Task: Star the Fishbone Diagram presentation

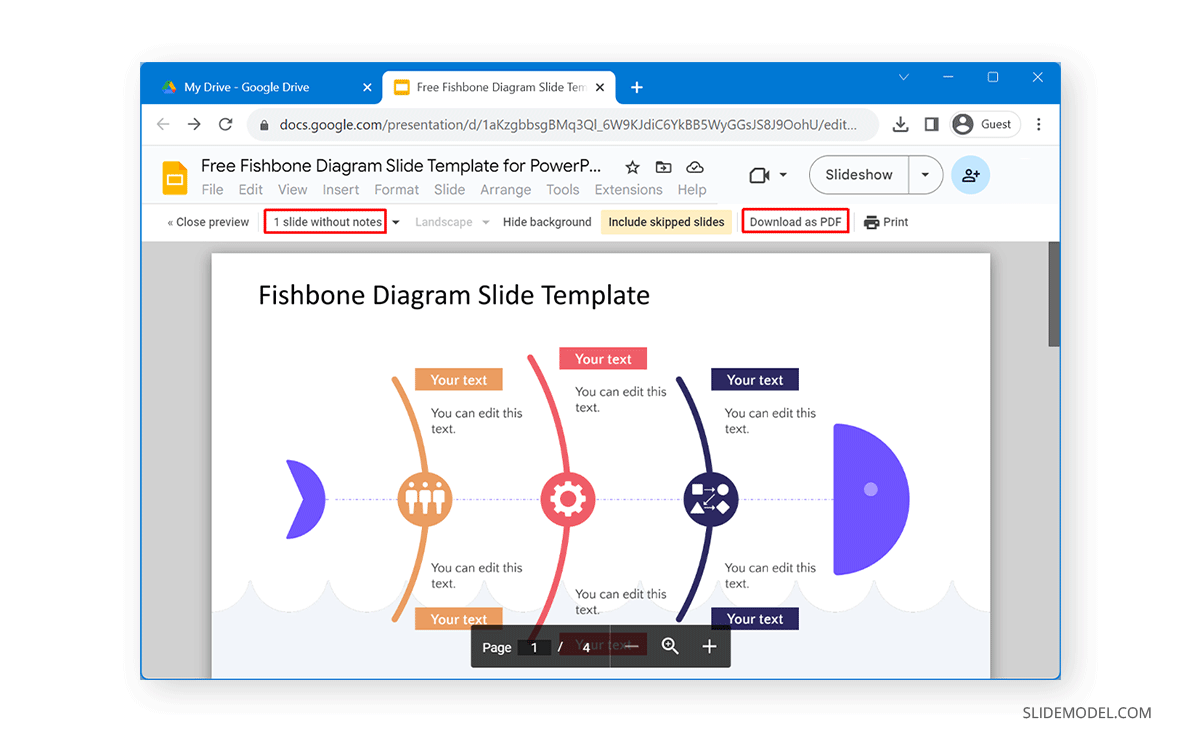Action: [631, 166]
